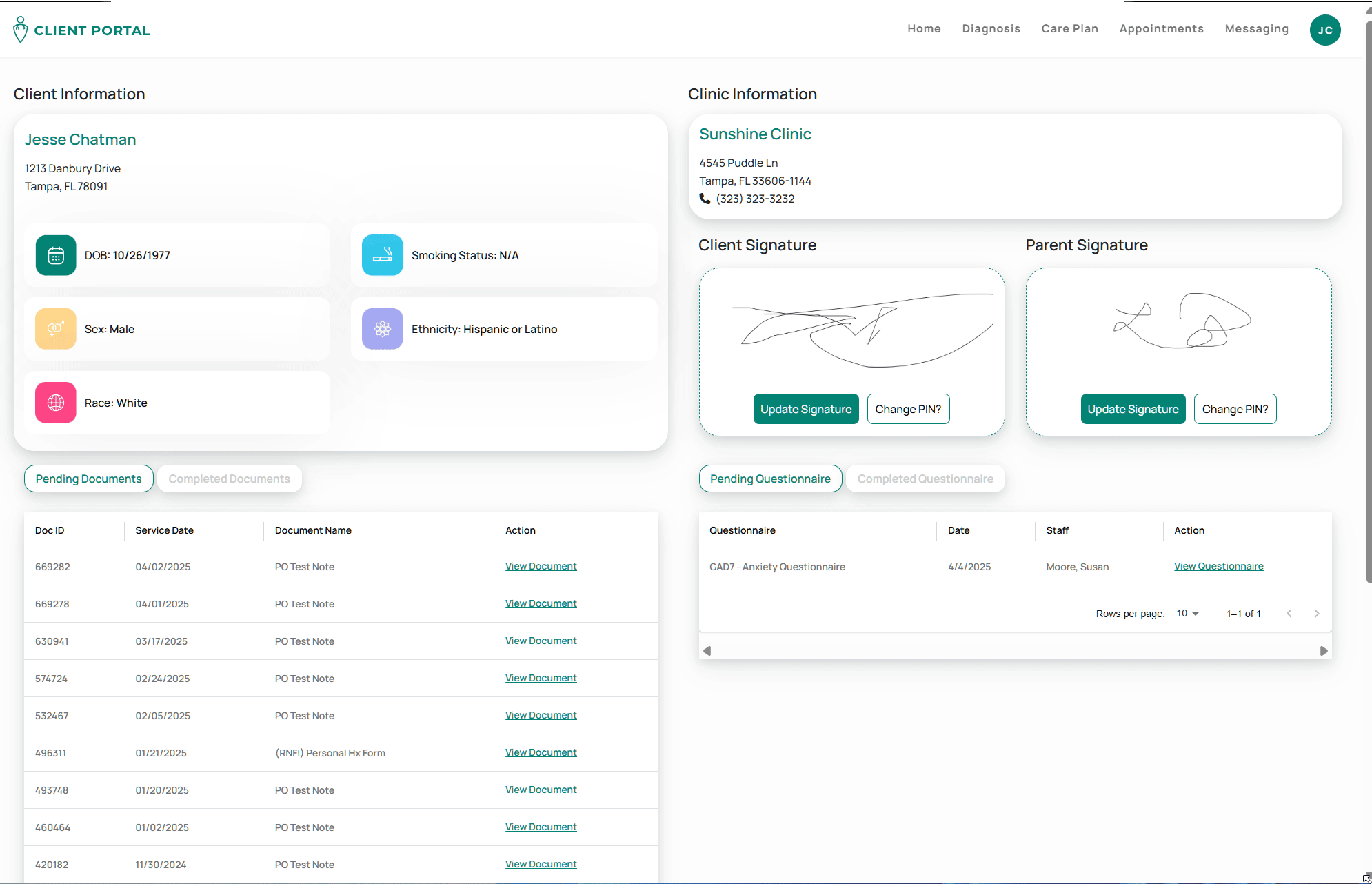This screenshot has height=884, width=1372.
Task: Click the (RNFI) Personal Hx Form name
Action: [x=330, y=753]
